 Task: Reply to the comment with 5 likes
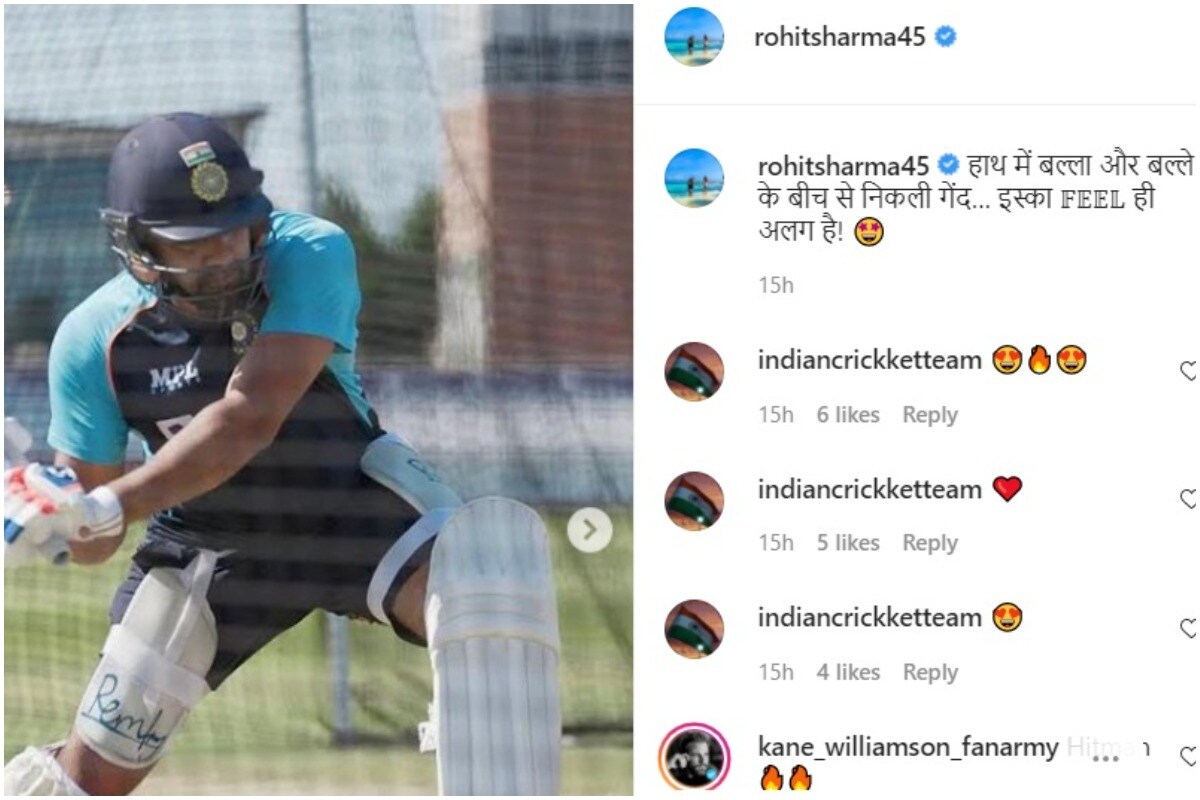[930, 543]
